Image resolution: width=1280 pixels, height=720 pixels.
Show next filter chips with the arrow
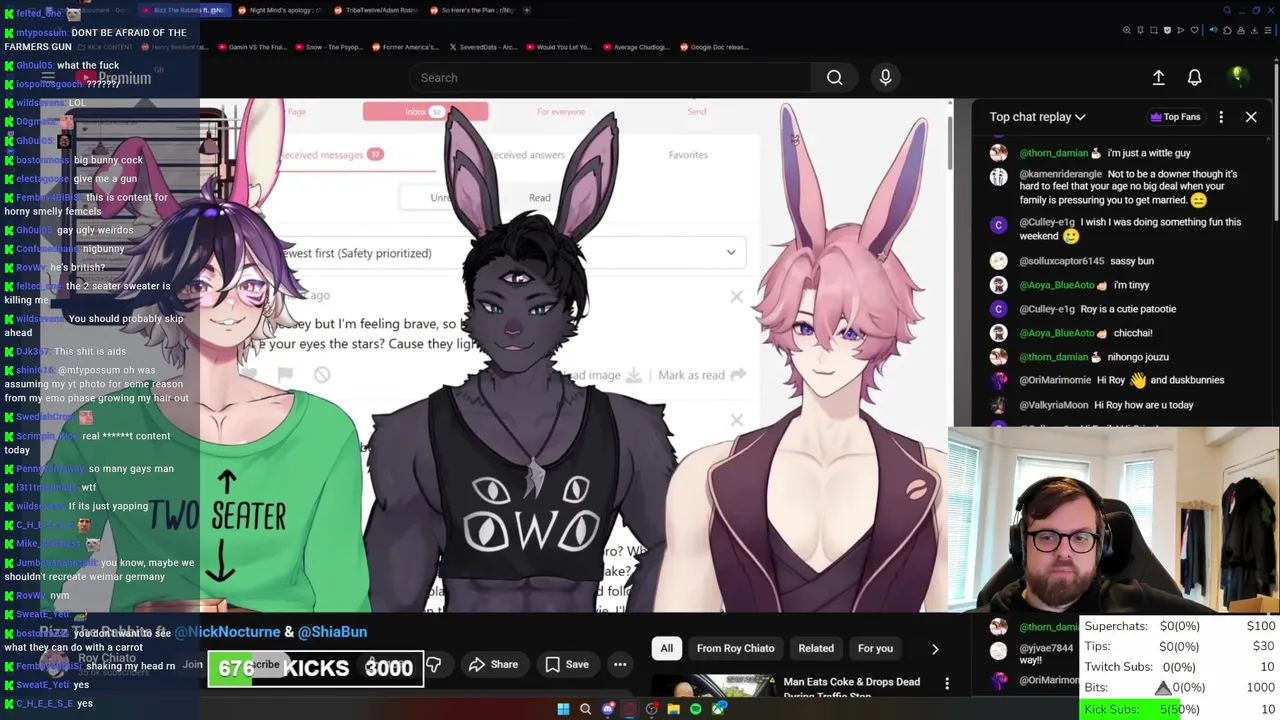point(935,649)
